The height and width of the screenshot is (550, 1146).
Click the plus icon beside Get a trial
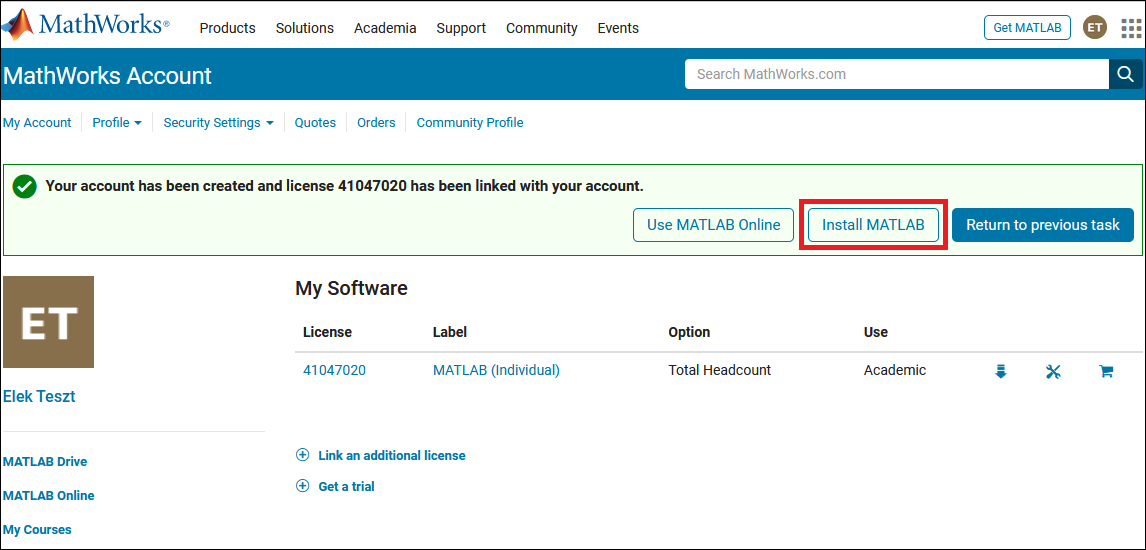303,486
